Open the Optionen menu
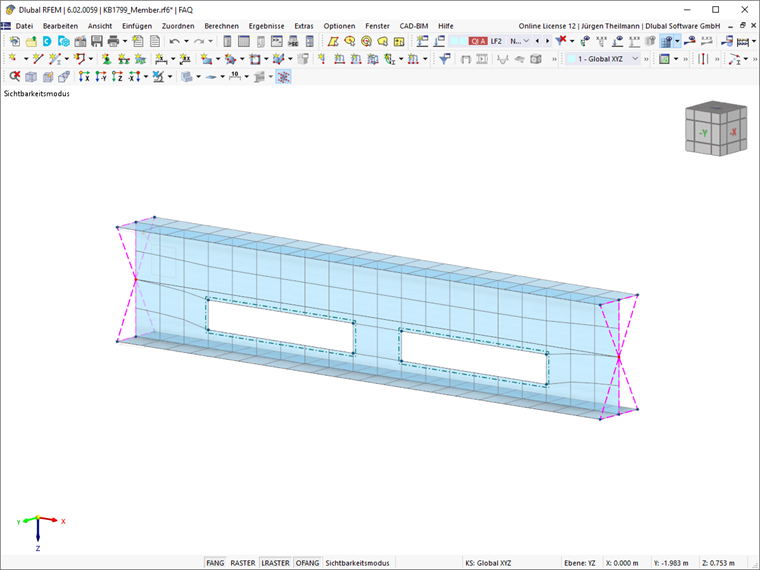 (x=339, y=26)
